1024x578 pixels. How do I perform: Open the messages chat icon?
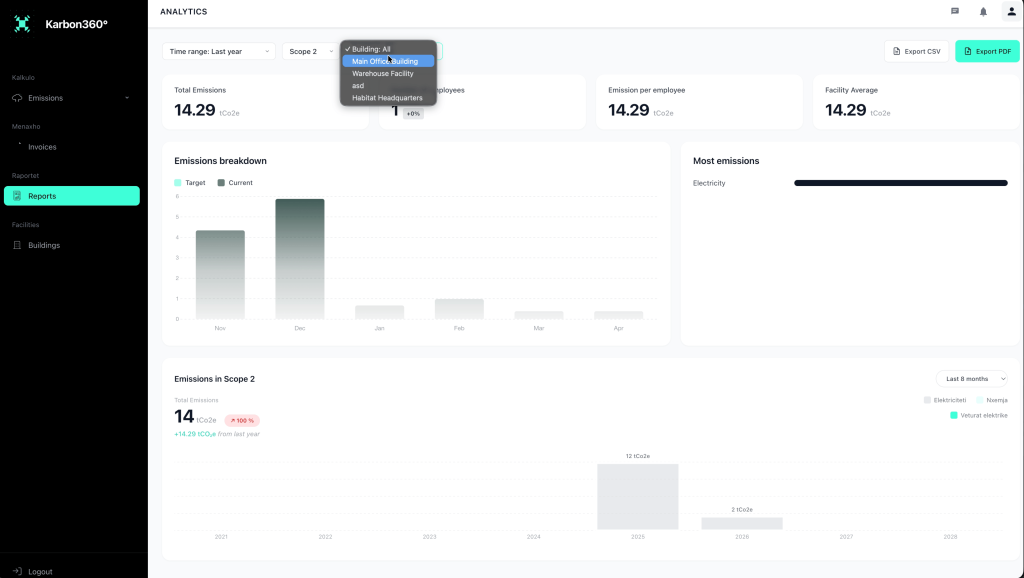coord(954,12)
